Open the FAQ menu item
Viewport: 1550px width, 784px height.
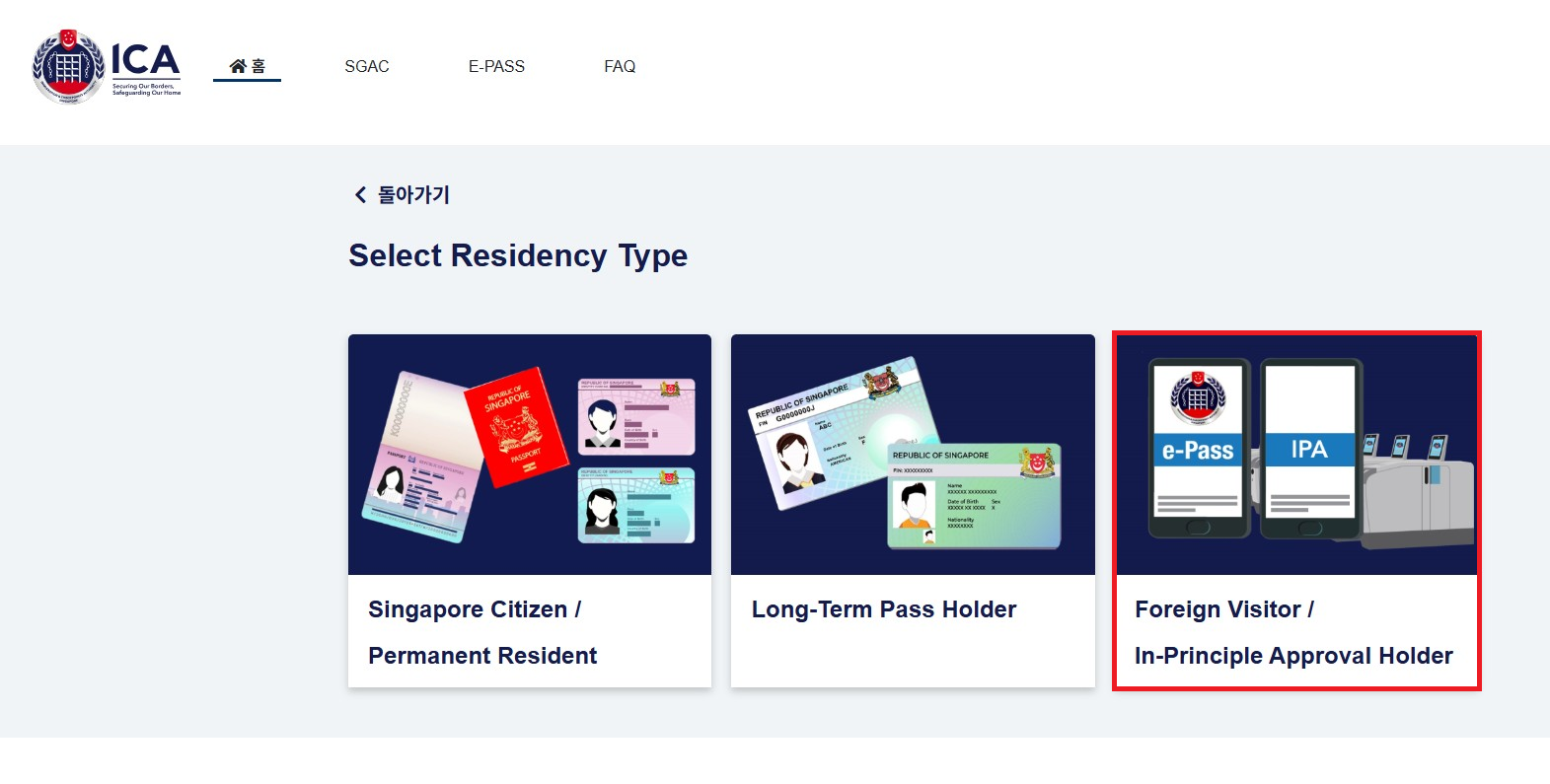(x=620, y=66)
